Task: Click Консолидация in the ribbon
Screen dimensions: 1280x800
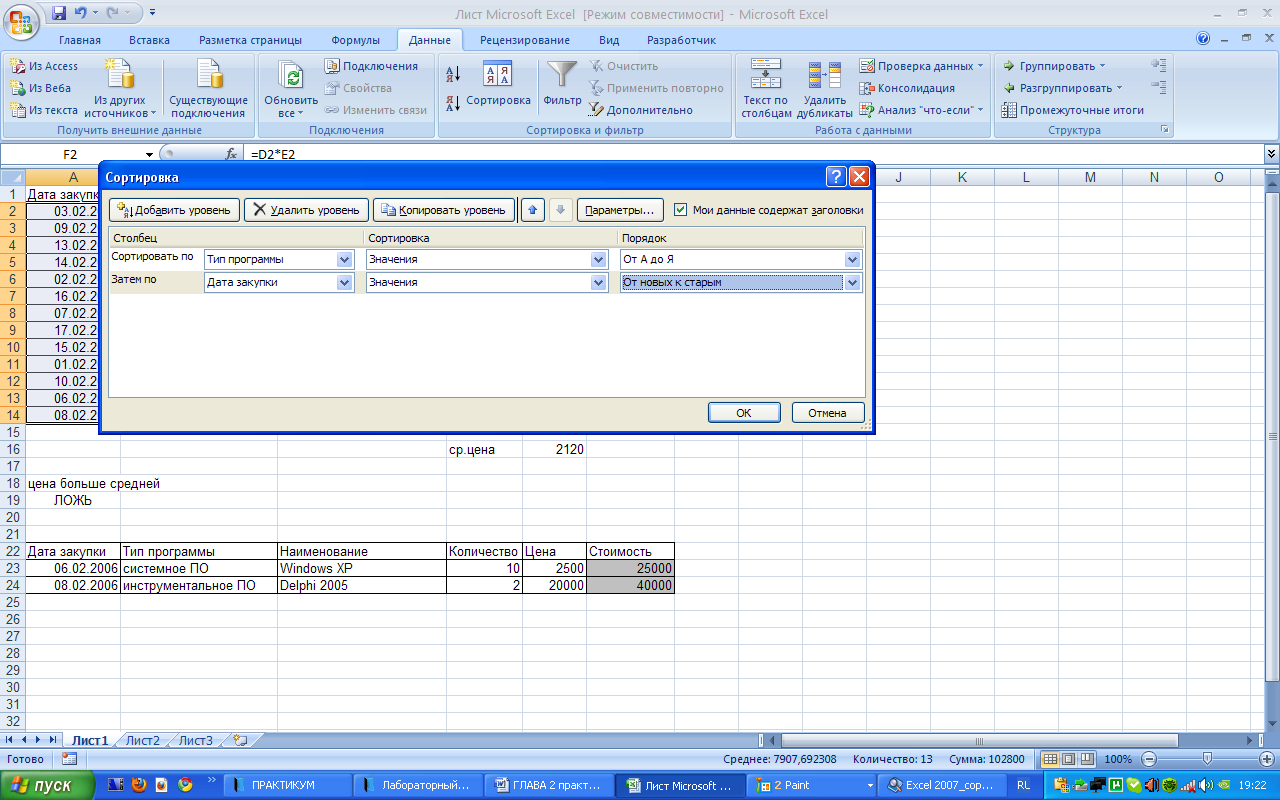Action: [908, 88]
